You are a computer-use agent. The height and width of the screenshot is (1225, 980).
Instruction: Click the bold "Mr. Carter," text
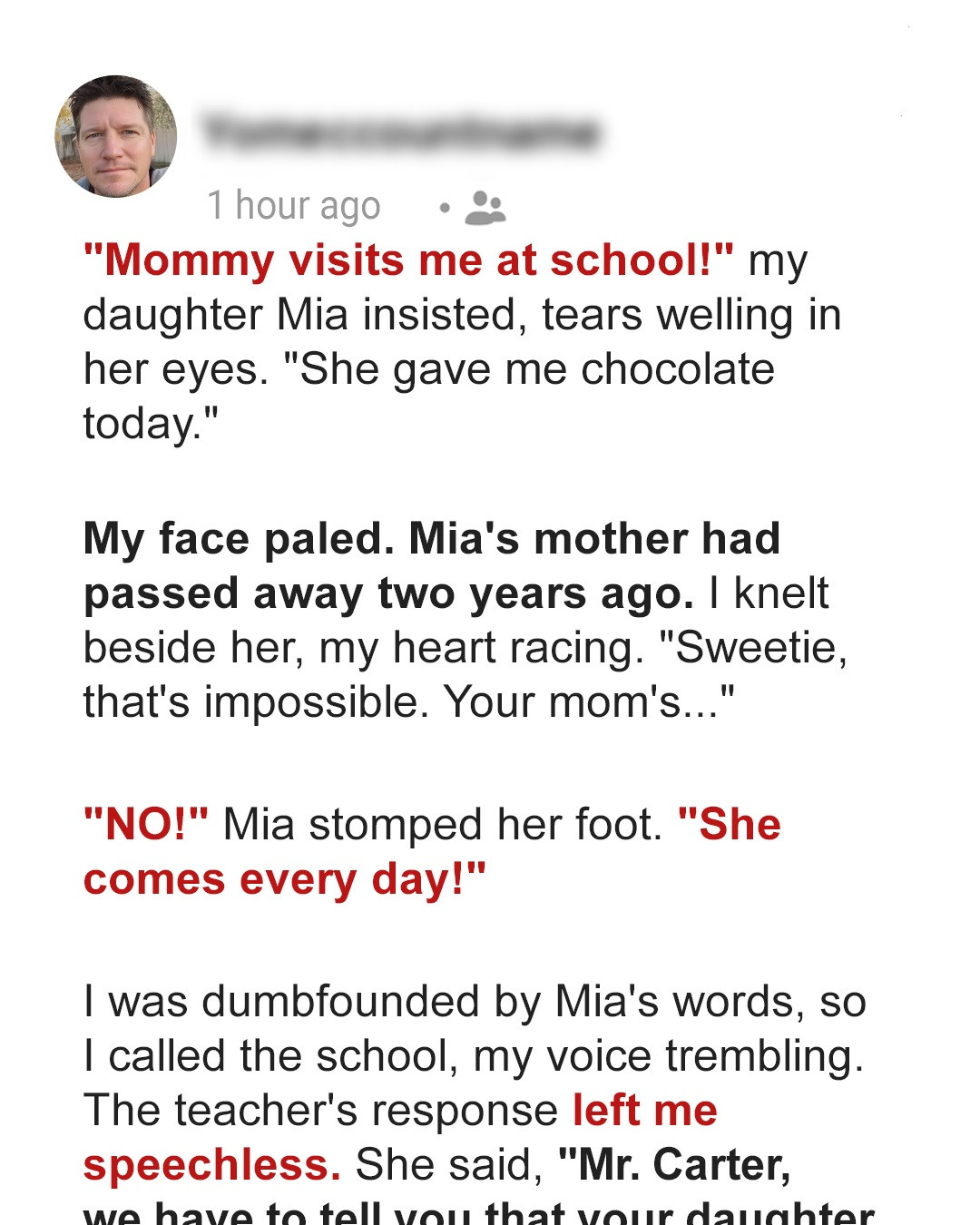674,1165
